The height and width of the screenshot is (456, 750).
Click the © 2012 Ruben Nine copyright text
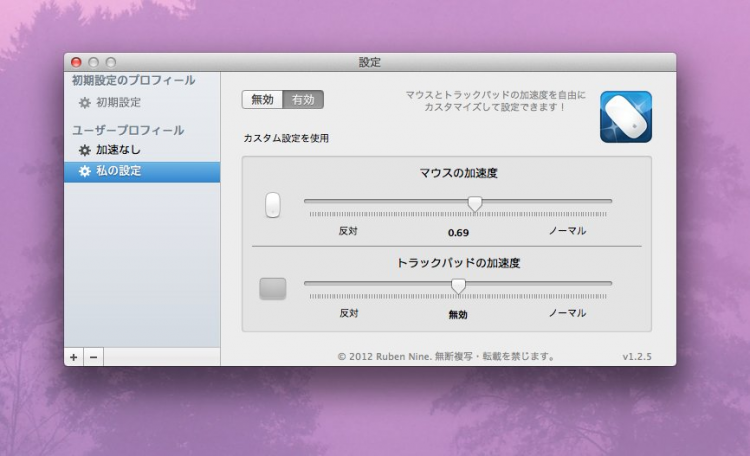point(446,356)
